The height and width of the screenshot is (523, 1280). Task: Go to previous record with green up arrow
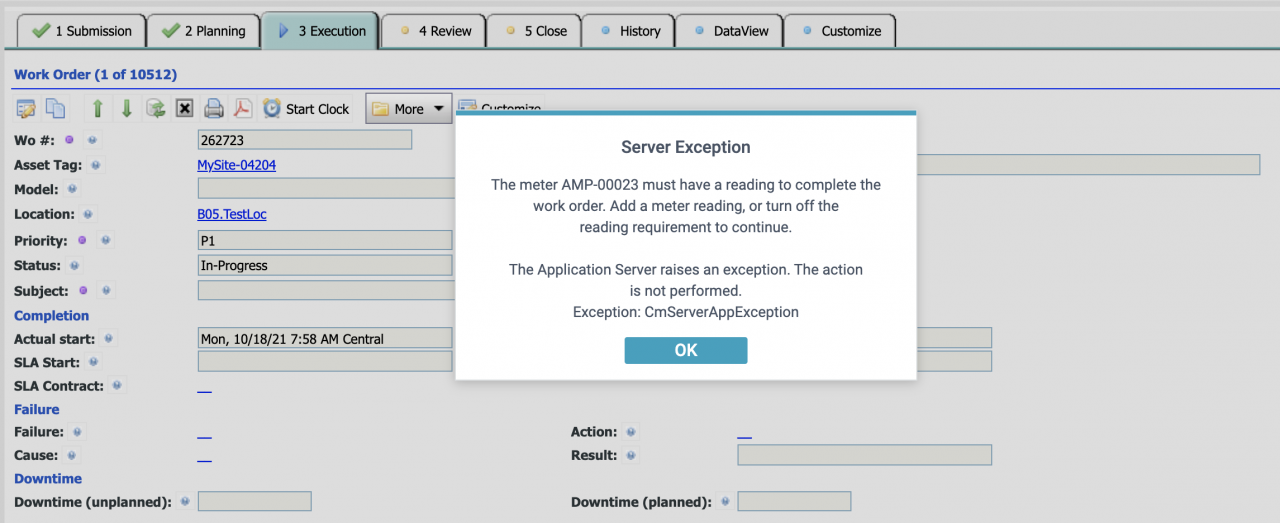(98, 108)
